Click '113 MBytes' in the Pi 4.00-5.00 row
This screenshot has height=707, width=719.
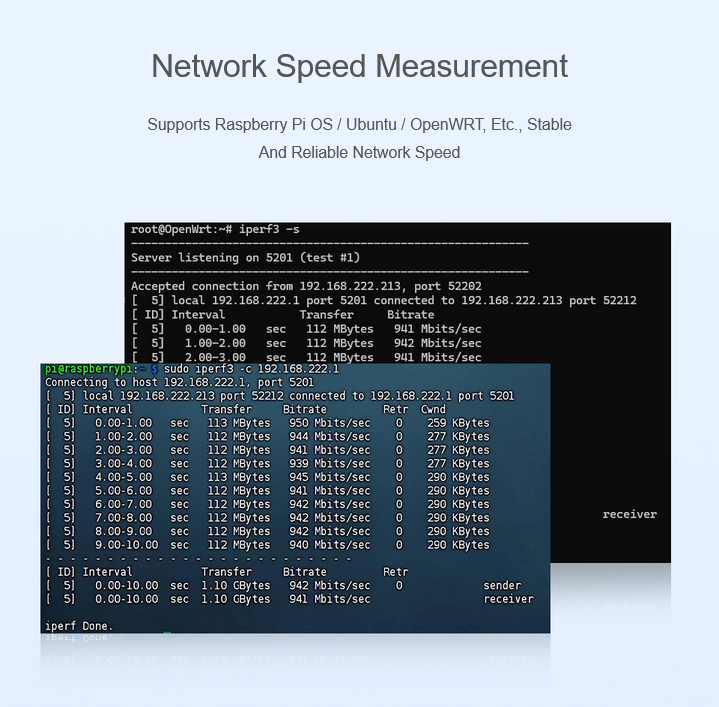pos(239,477)
